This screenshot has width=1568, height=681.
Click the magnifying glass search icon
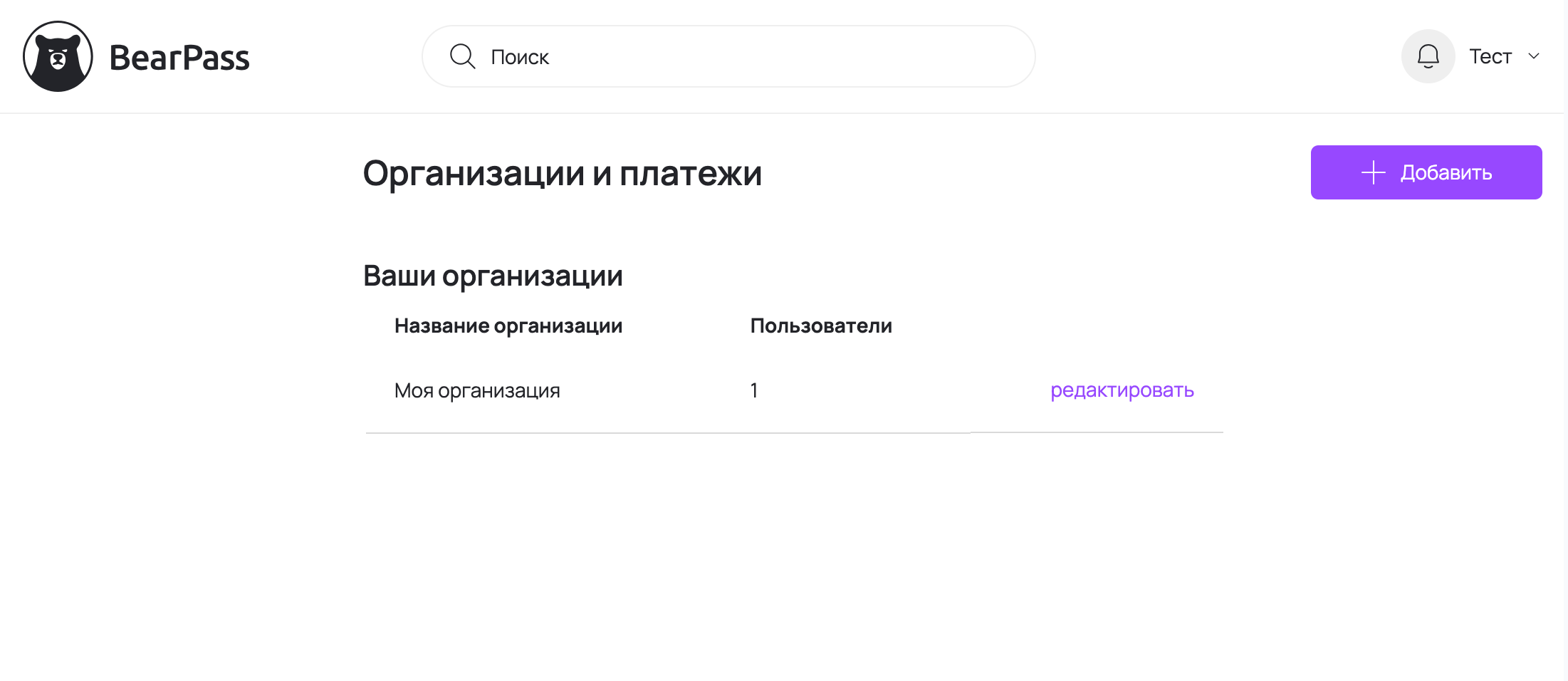tap(462, 55)
